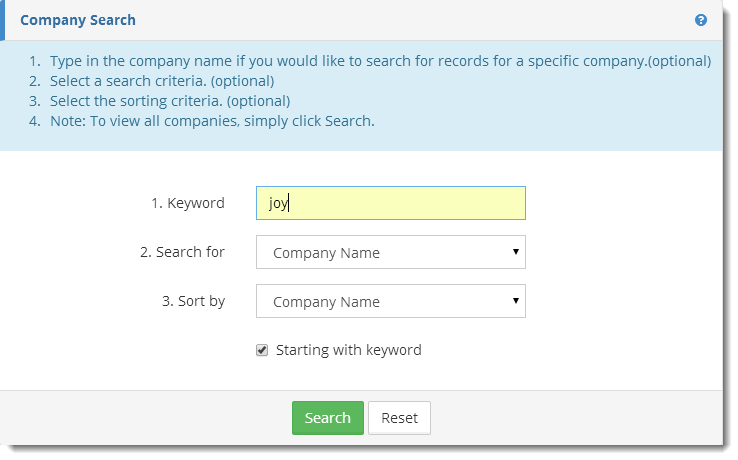Image resolution: width=738 pixels, height=460 pixels.
Task: Click the blue accent bar beside the panel title
Action: point(3,20)
